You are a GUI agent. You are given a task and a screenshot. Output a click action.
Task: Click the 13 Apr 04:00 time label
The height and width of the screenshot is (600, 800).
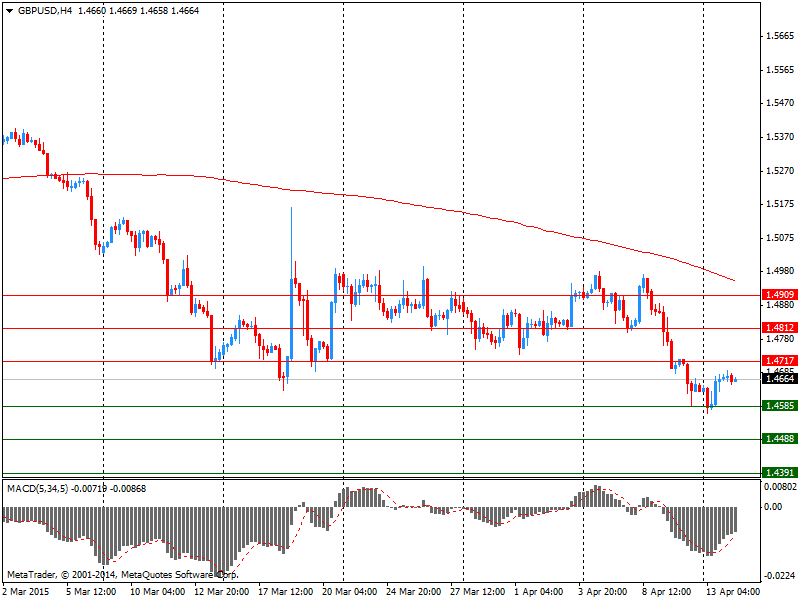pyautogui.click(x=733, y=592)
